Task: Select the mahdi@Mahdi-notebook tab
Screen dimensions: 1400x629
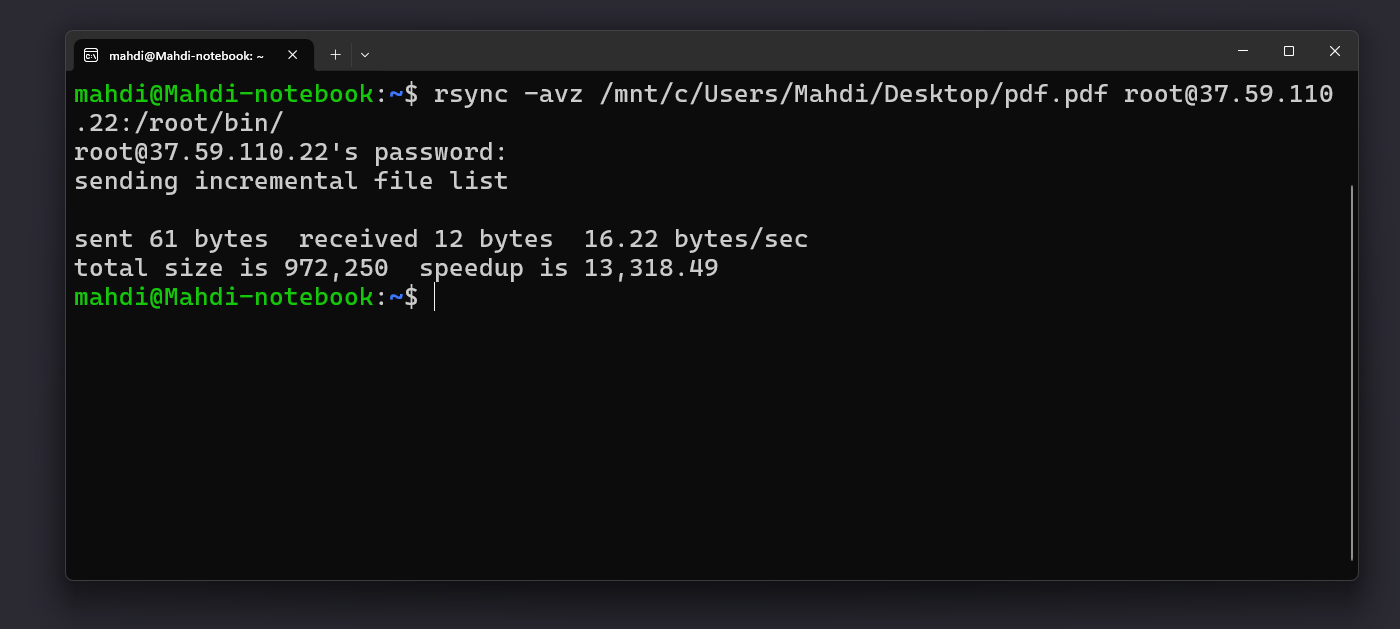Action: pos(186,56)
